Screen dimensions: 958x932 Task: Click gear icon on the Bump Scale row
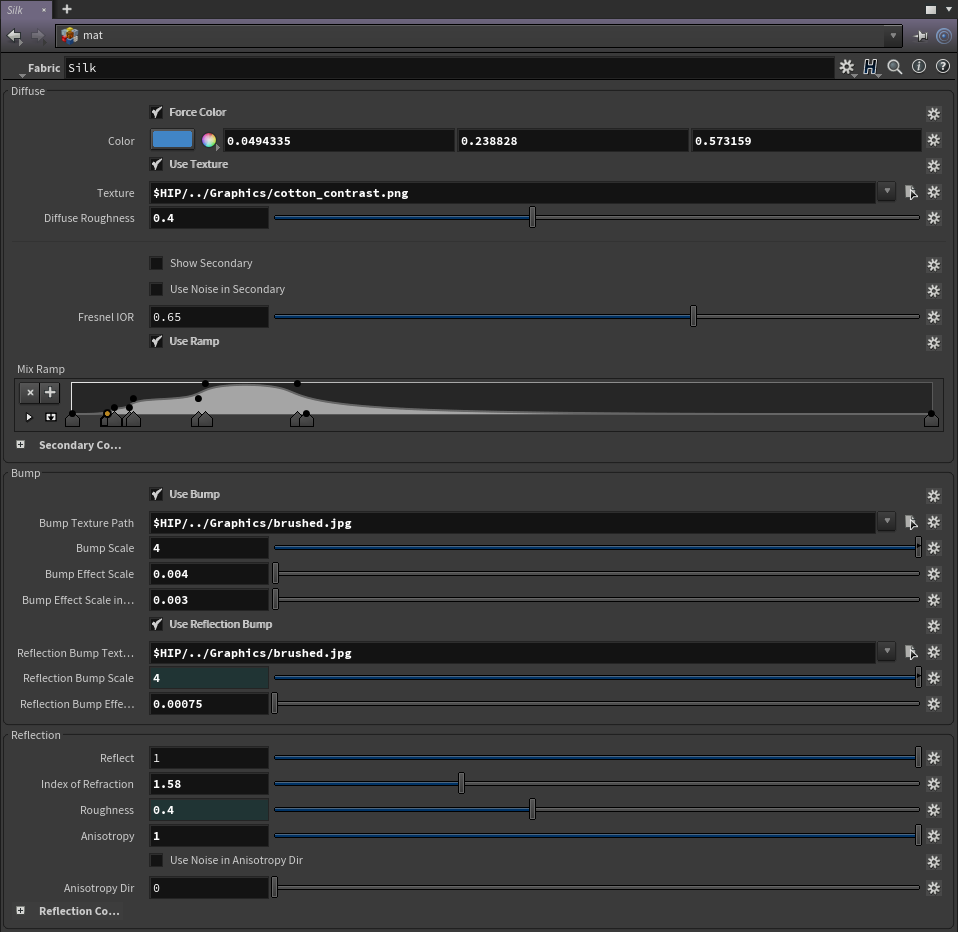click(934, 548)
